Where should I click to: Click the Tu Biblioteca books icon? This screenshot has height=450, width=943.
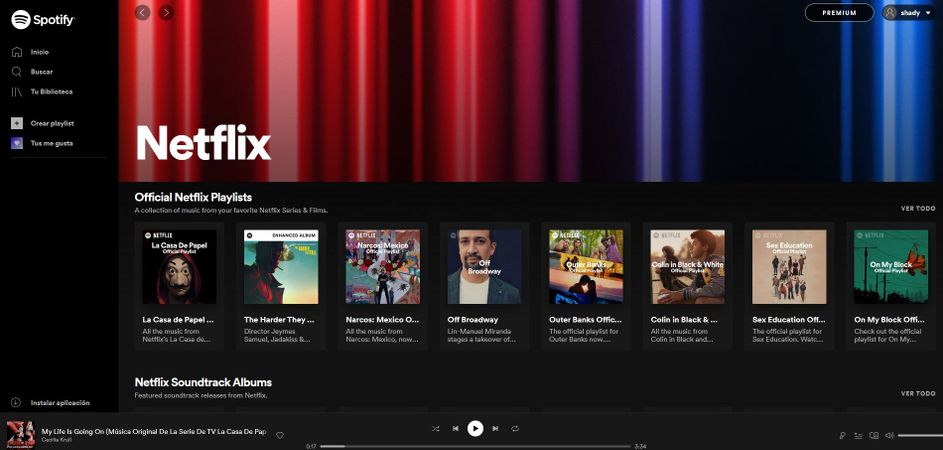17,91
